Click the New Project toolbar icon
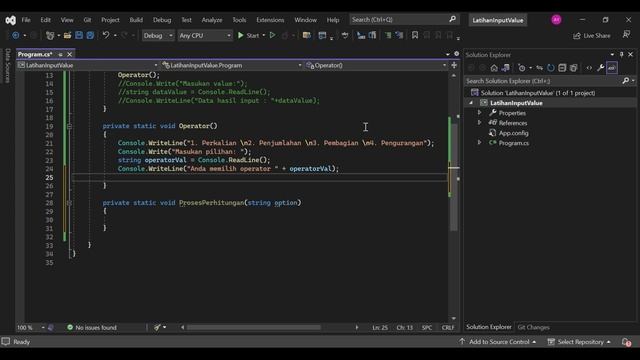 [50, 36]
